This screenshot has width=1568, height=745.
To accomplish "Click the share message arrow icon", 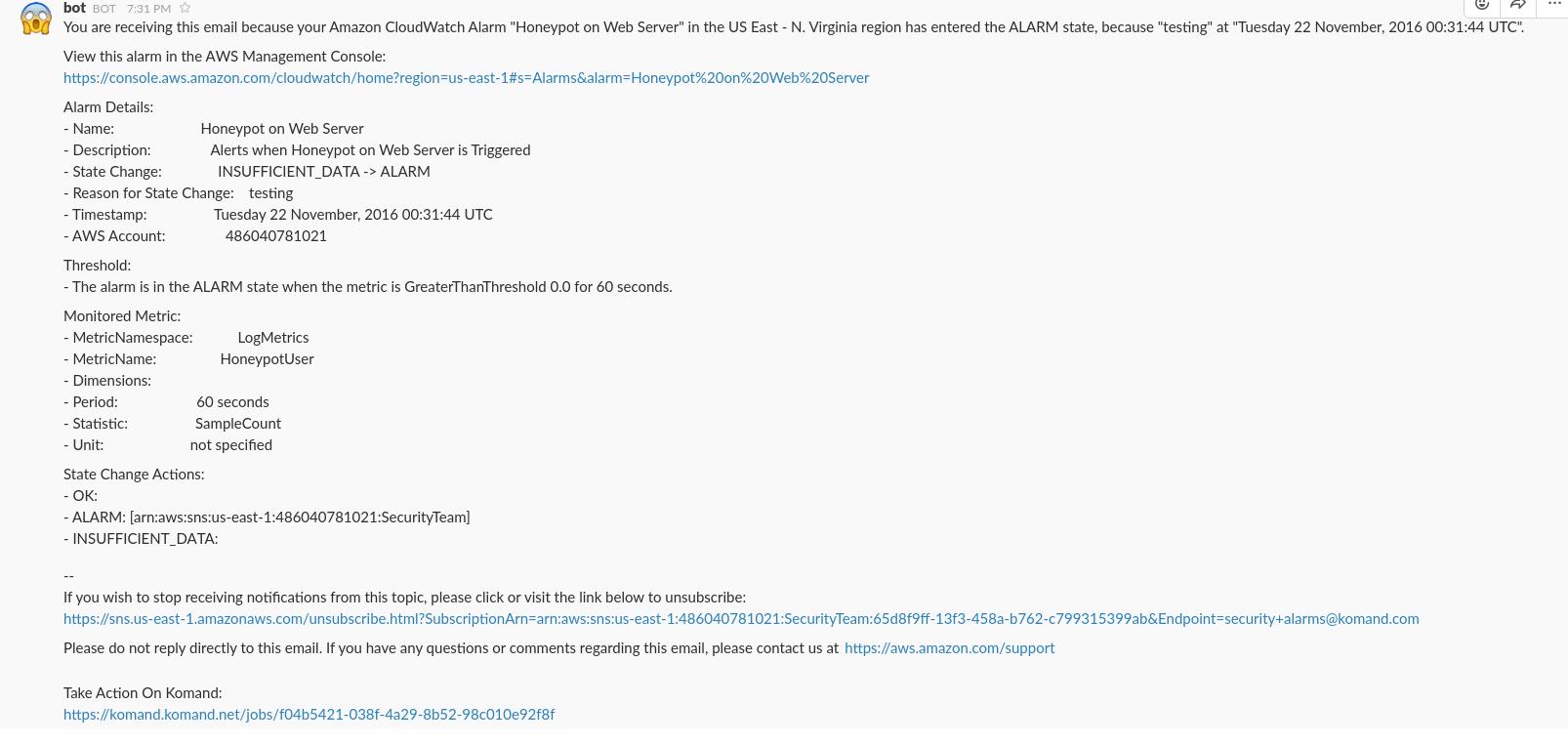I will coord(1517,5).
